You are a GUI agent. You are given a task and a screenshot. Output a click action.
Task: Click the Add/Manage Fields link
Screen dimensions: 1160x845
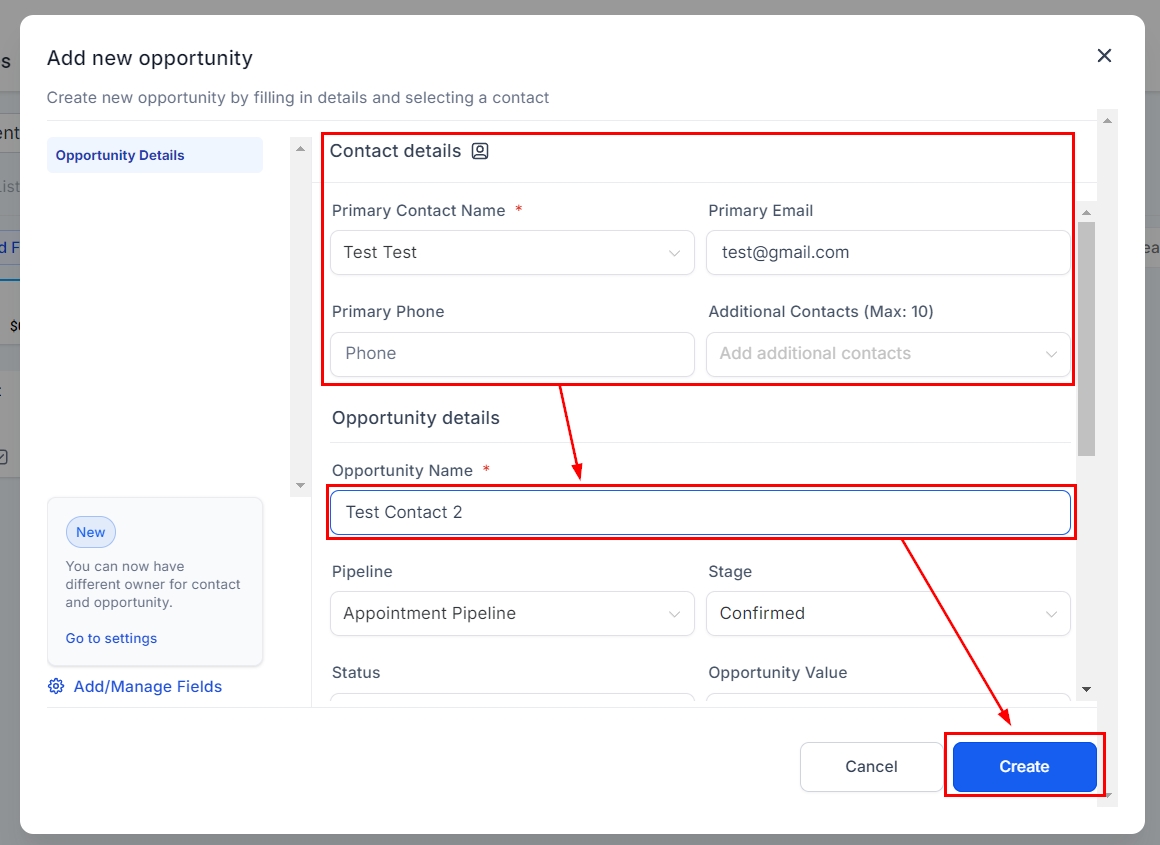coord(148,686)
